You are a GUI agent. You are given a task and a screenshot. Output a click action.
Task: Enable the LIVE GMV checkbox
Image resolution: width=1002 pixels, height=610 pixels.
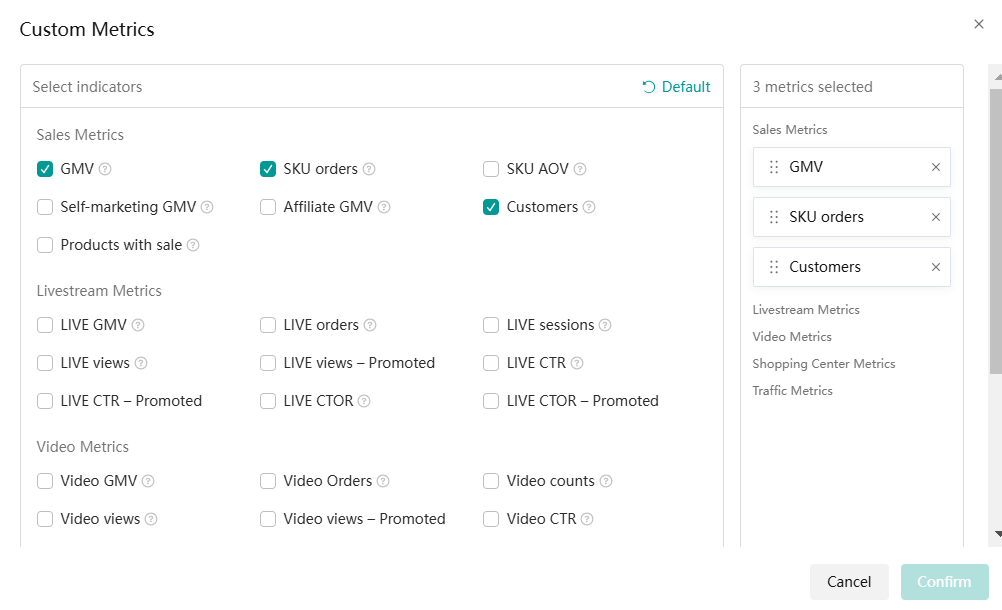pos(45,325)
